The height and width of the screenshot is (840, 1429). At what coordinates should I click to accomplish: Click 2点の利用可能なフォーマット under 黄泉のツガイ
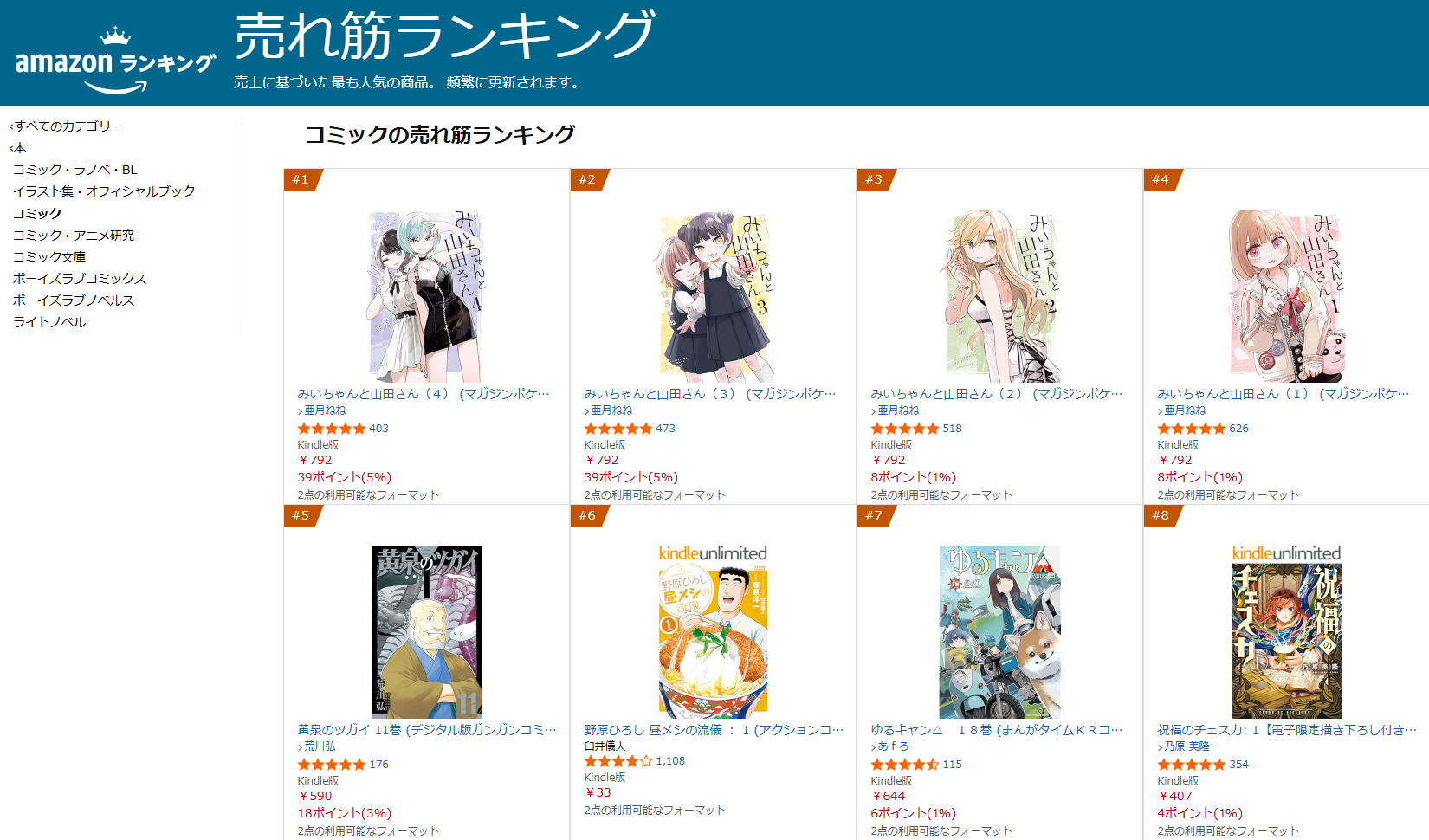368,830
